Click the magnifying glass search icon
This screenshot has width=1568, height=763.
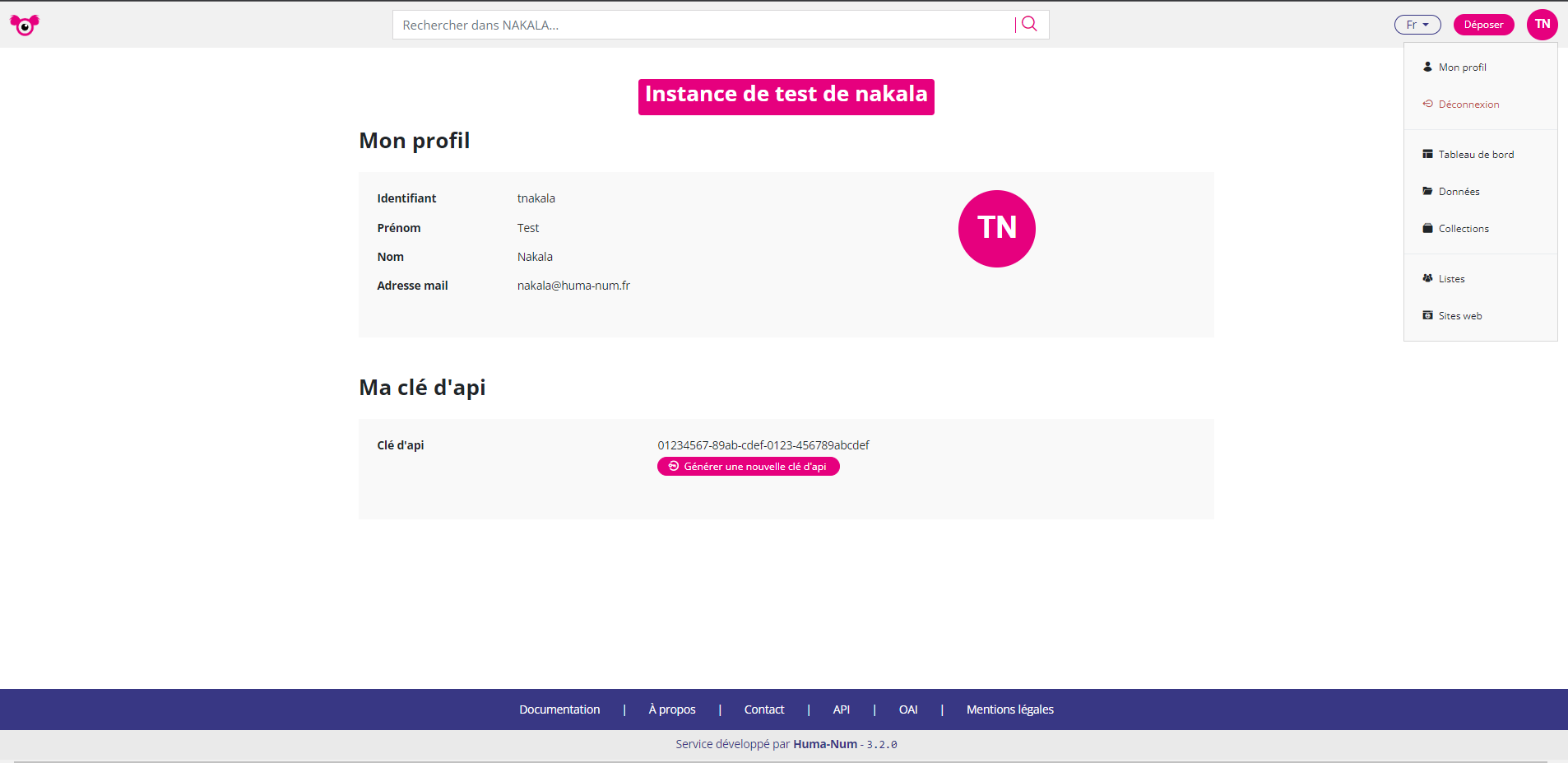point(1029,25)
